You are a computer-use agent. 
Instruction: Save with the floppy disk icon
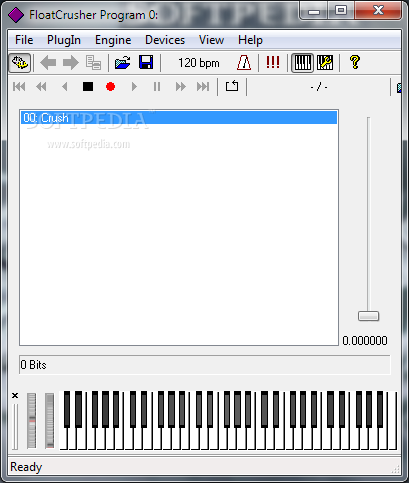tap(146, 63)
